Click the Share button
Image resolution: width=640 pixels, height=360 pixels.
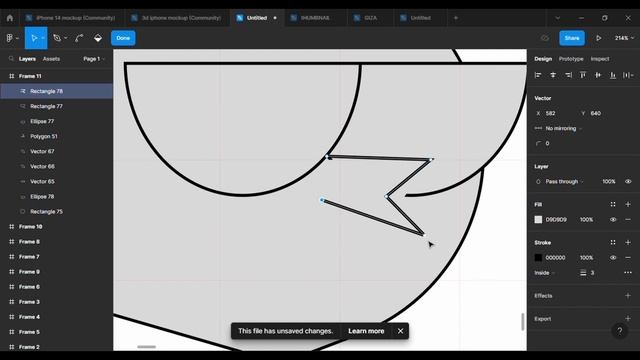pyautogui.click(x=572, y=38)
